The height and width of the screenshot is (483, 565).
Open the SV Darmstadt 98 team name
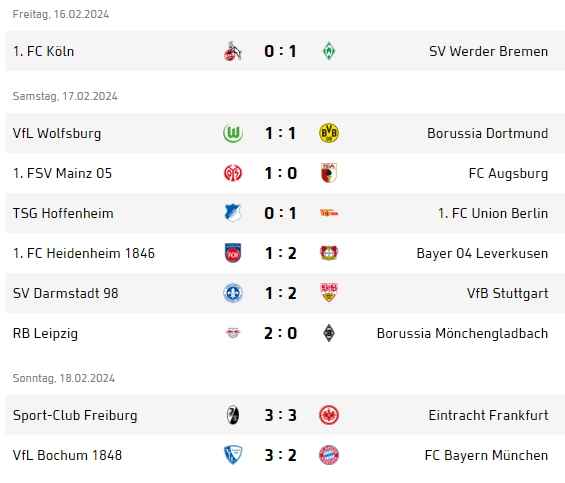coord(66,293)
